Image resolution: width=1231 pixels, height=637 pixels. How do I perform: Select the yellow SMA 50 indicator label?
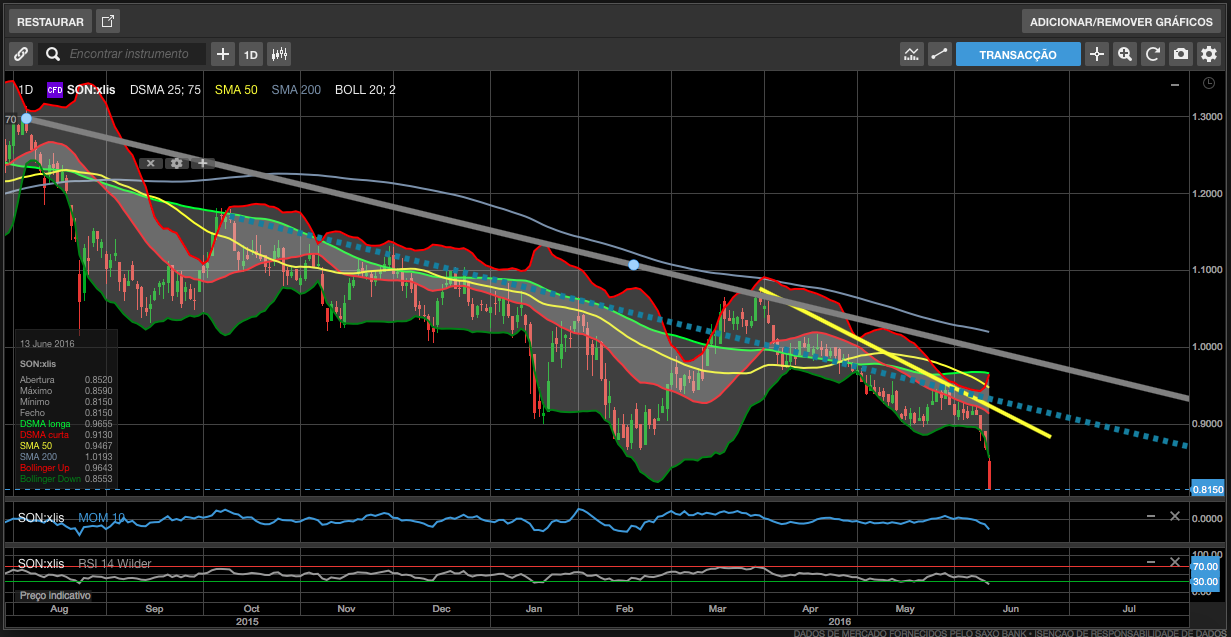(236, 90)
